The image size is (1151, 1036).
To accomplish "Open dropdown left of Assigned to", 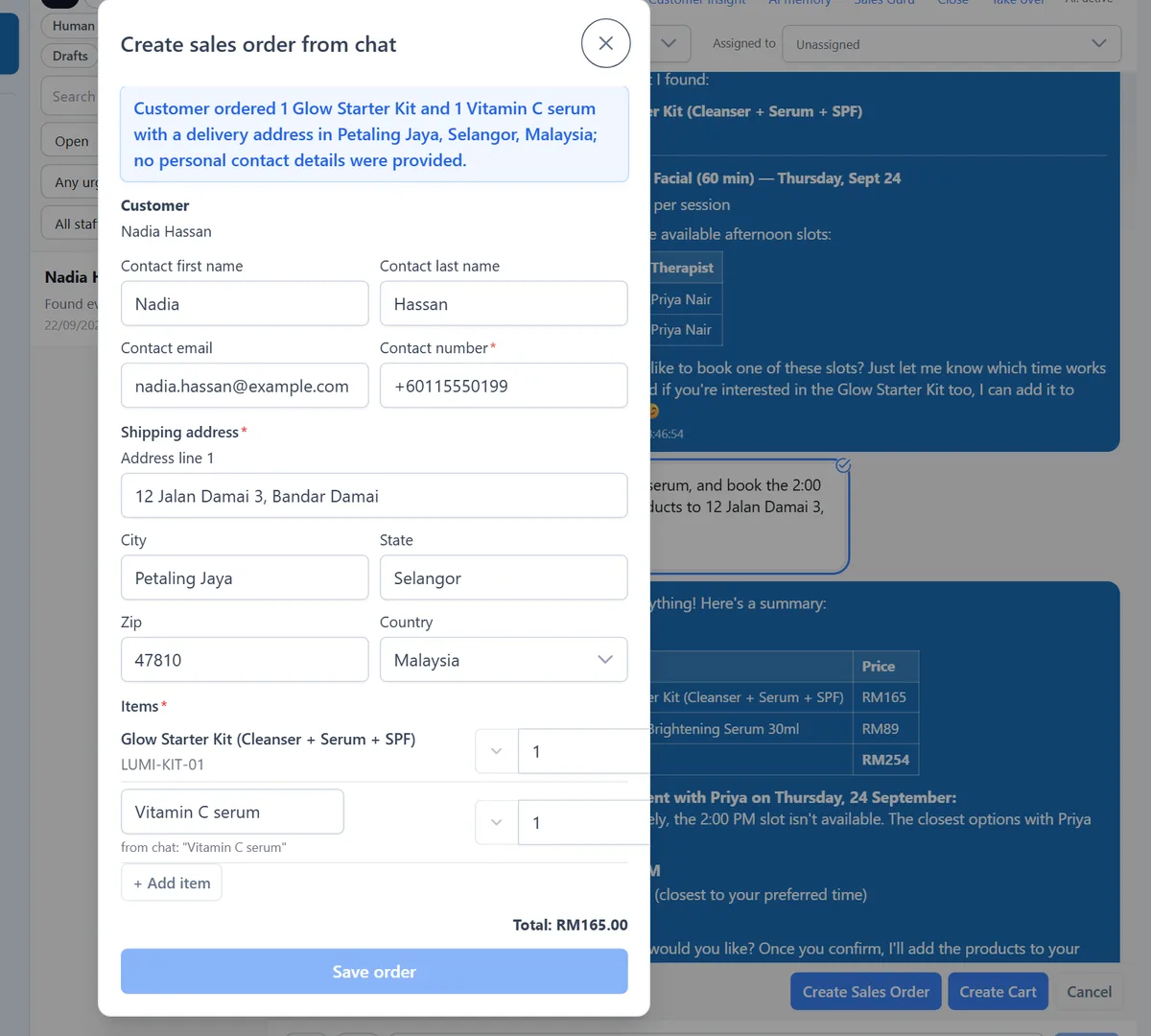I will point(669,44).
